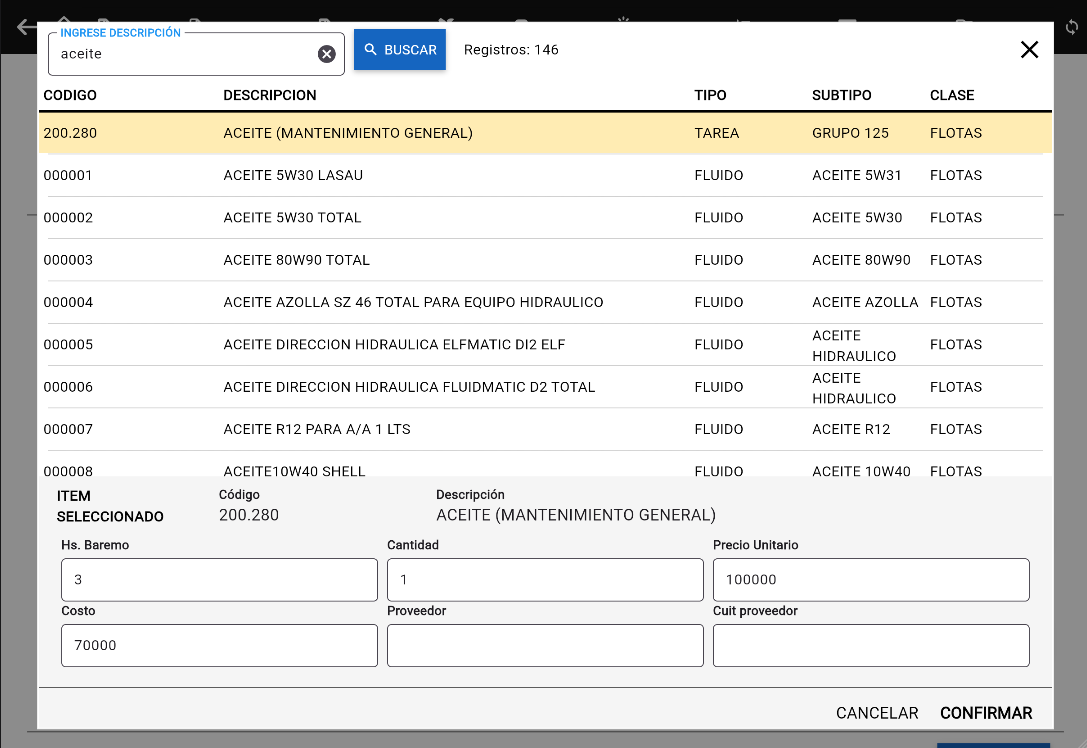Viewport: 1087px width, 748px height.
Task: Click the Proveedor input field
Action: pos(545,645)
